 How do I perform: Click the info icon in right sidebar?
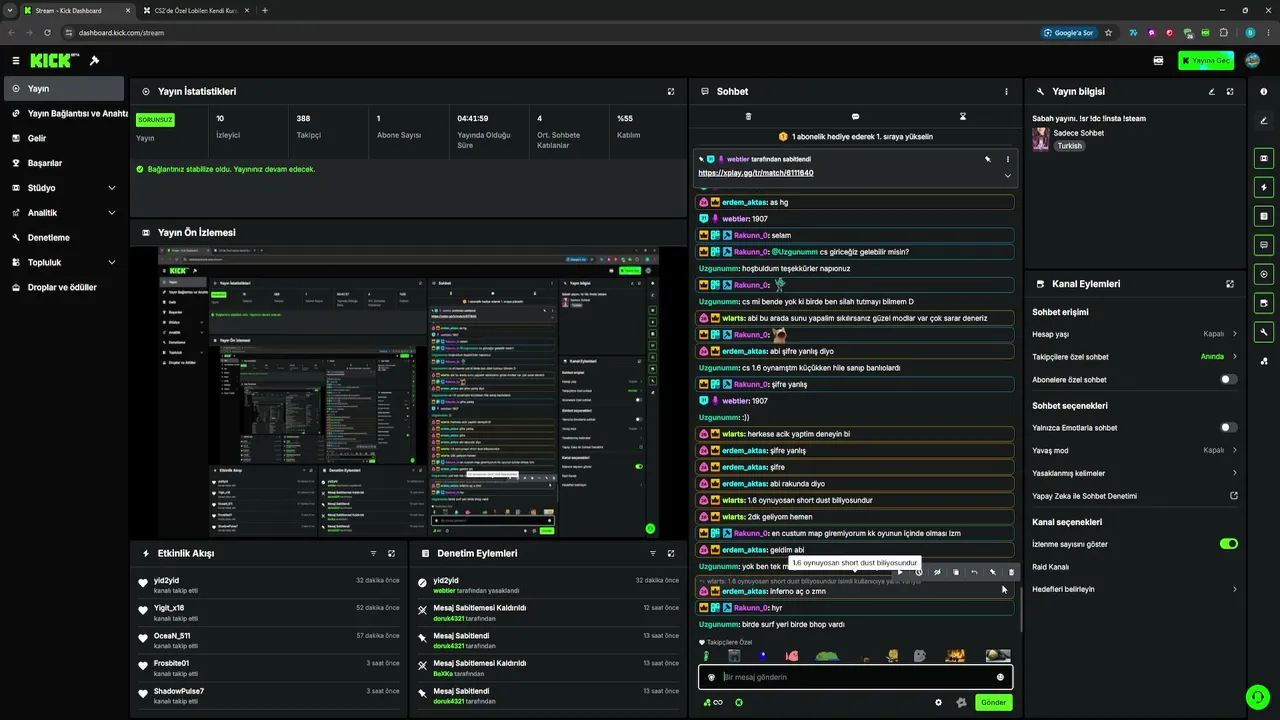coord(1264,92)
